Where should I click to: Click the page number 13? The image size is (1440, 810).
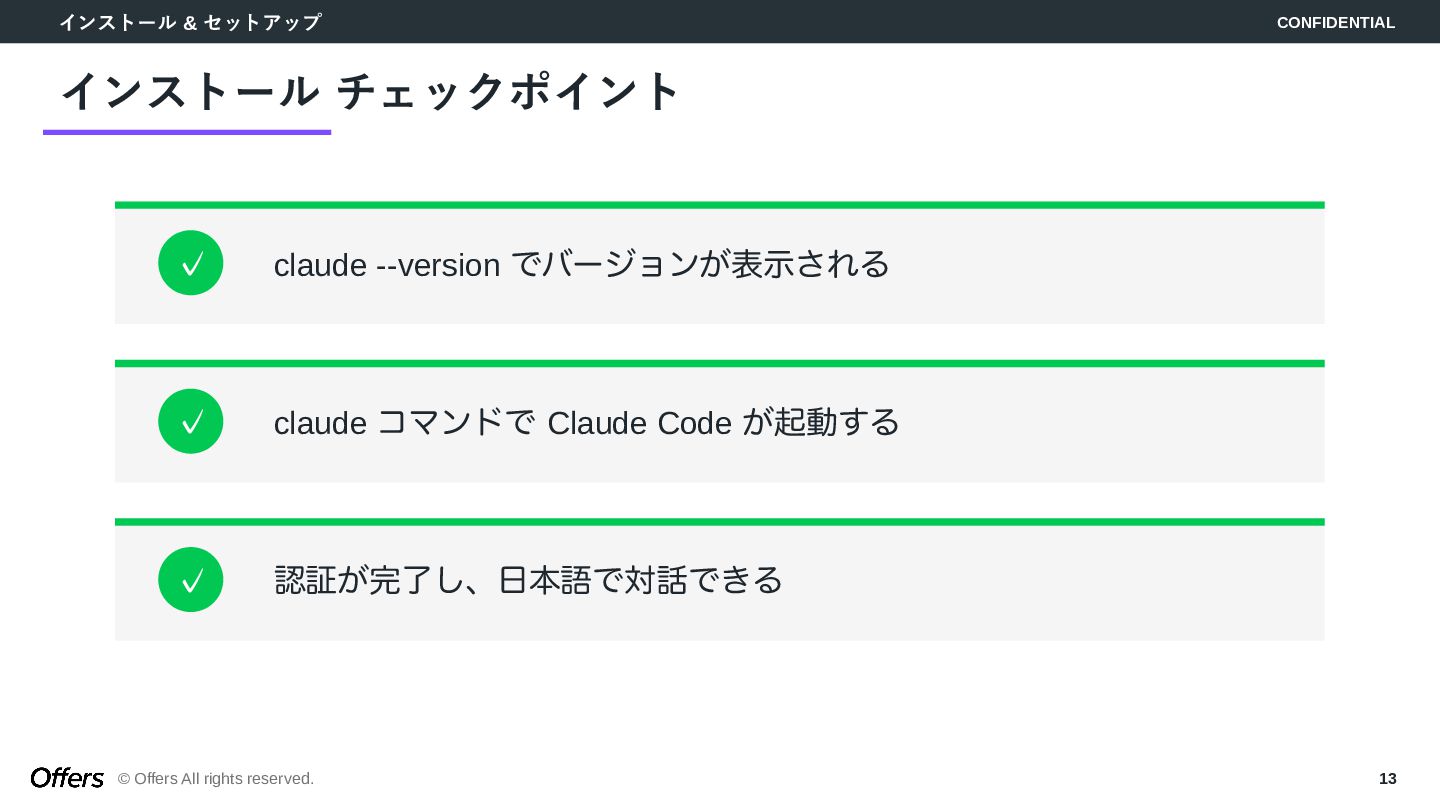[x=1387, y=779]
